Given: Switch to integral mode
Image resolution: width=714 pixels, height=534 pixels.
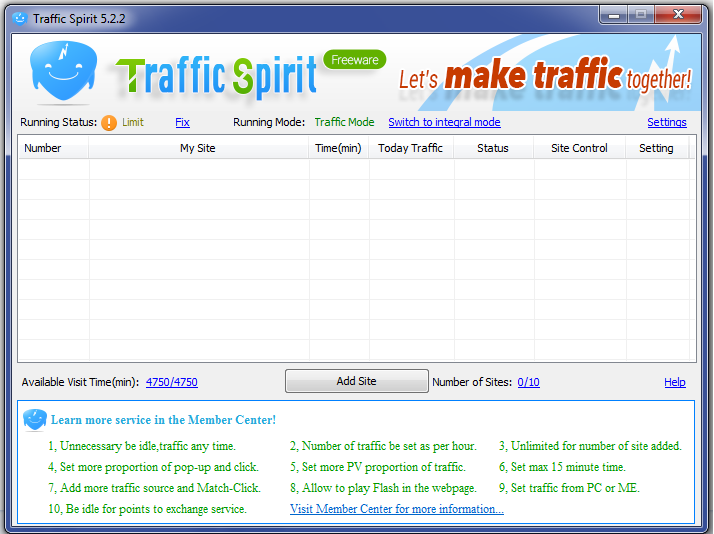Looking at the screenshot, I should point(444,122).
